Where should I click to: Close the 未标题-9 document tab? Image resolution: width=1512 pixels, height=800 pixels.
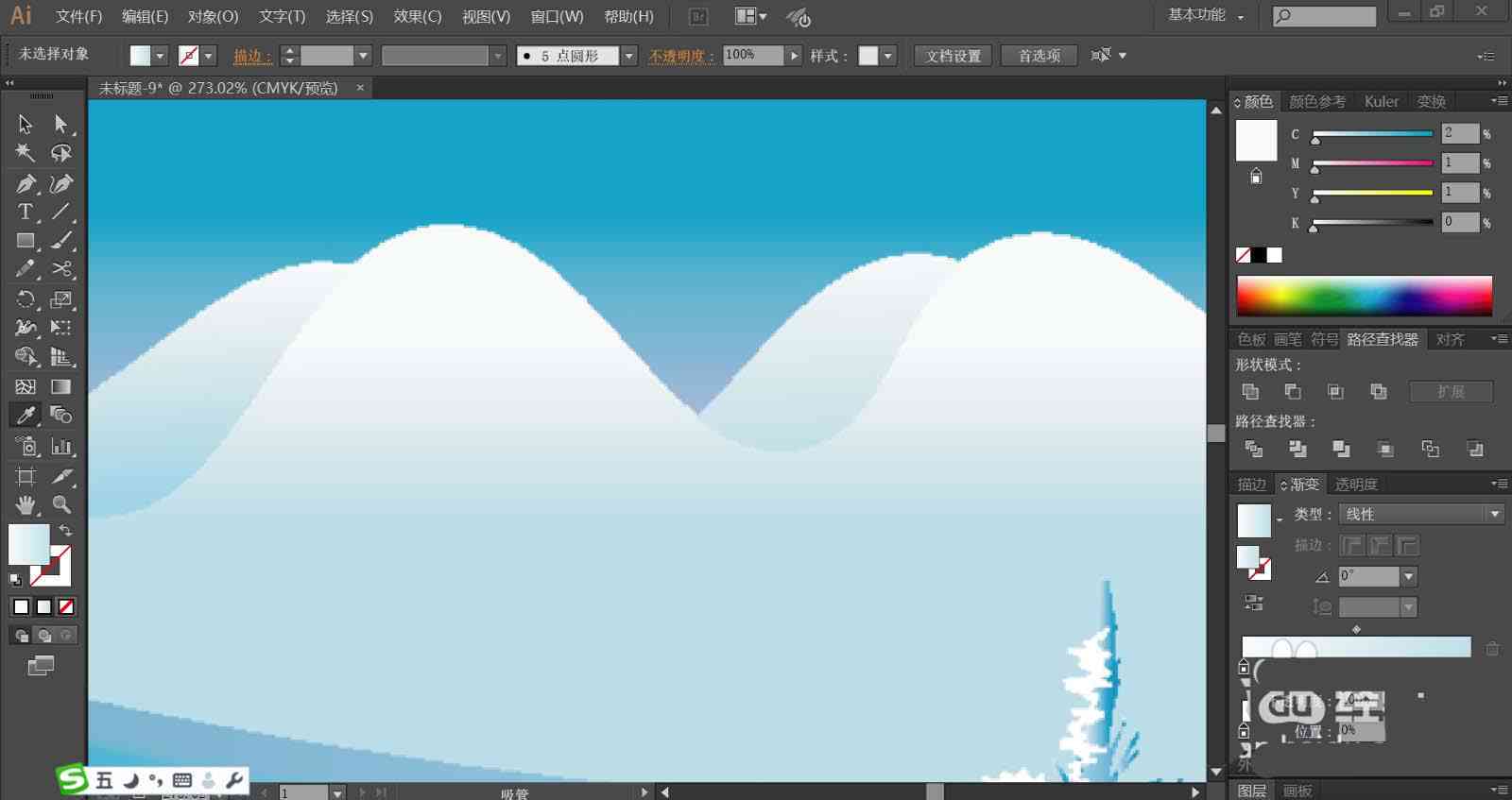360,88
